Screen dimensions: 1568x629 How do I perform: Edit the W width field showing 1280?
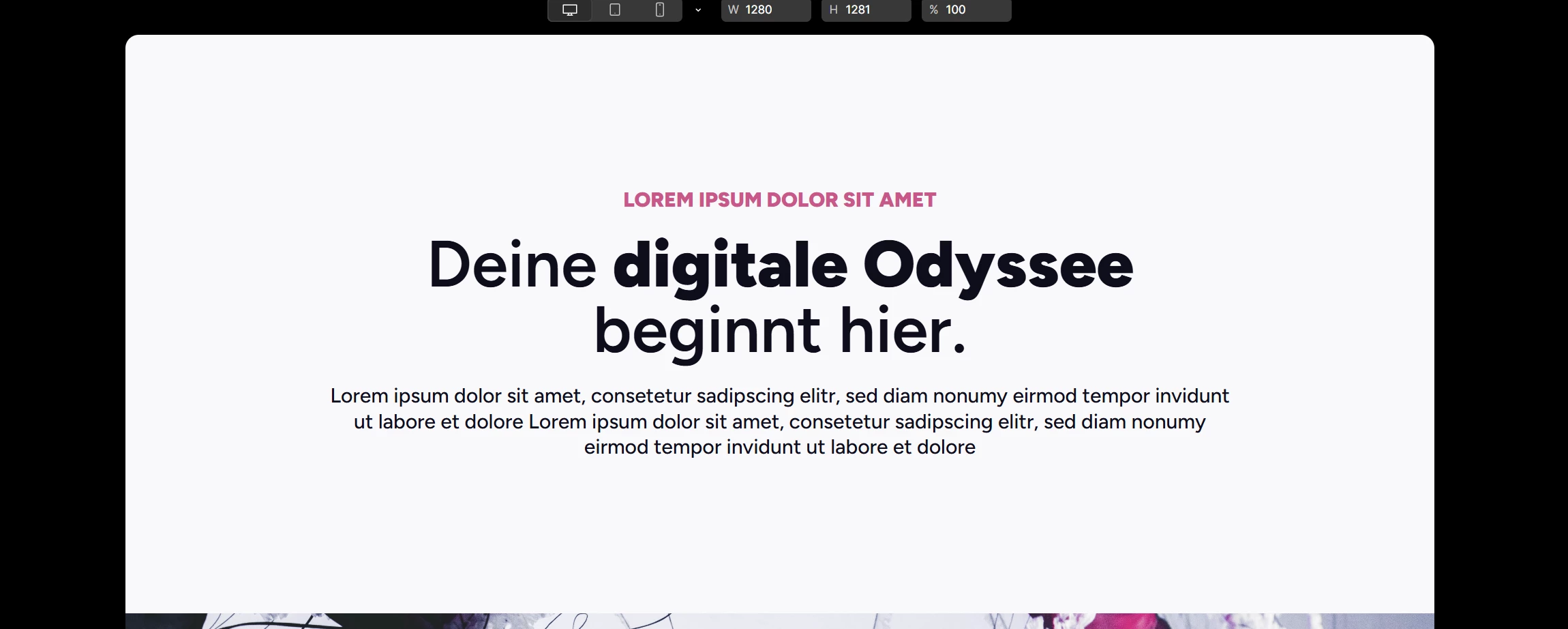pos(766,10)
